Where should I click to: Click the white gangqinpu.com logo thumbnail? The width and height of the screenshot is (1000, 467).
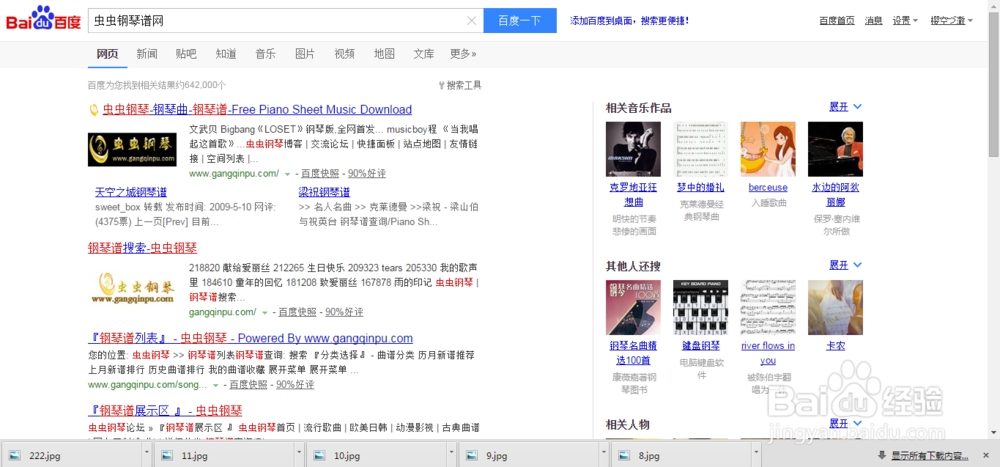click(132, 288)
